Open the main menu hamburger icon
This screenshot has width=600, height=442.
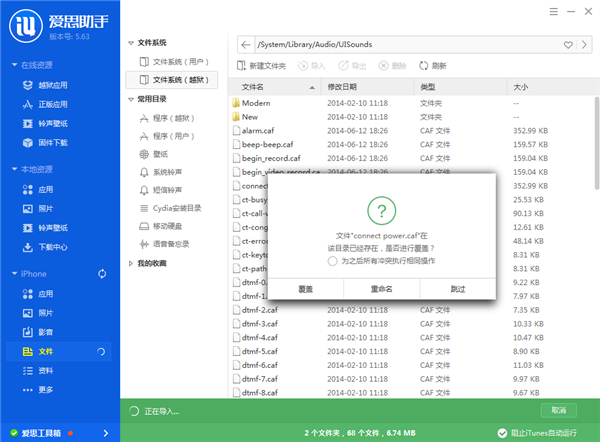[554, 12]
